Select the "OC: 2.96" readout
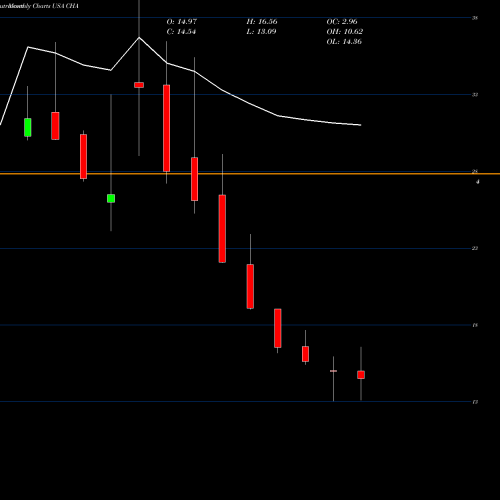This screenshot has height=500, width=500. (x=342, y=22)
